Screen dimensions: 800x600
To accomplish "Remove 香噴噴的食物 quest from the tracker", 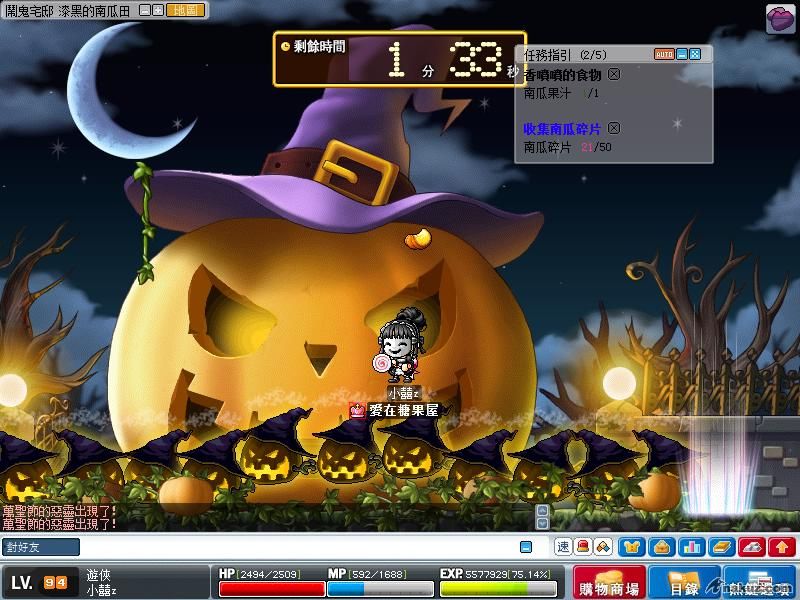I will click(614, 74).
